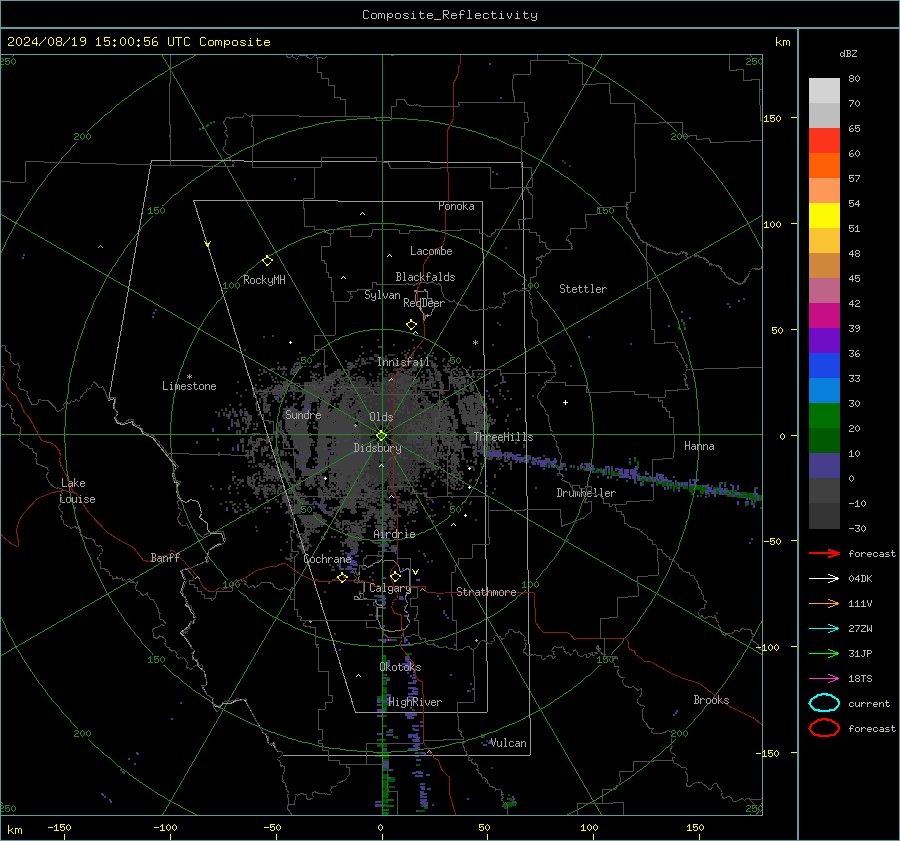The height and width of the screenshot is (841, 900).
Task: Click the Composite_Reflectivity title text
Action: 449,15
